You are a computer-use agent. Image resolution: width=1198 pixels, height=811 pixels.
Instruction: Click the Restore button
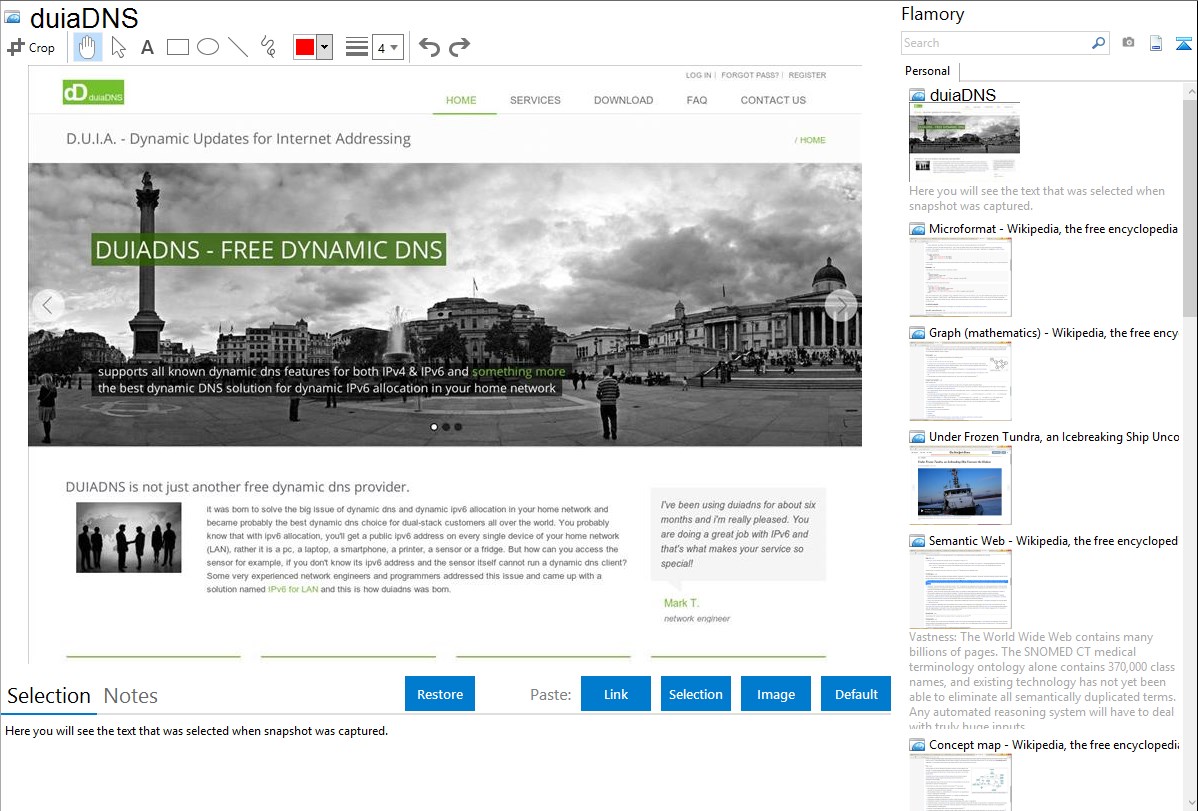(440, 693)
